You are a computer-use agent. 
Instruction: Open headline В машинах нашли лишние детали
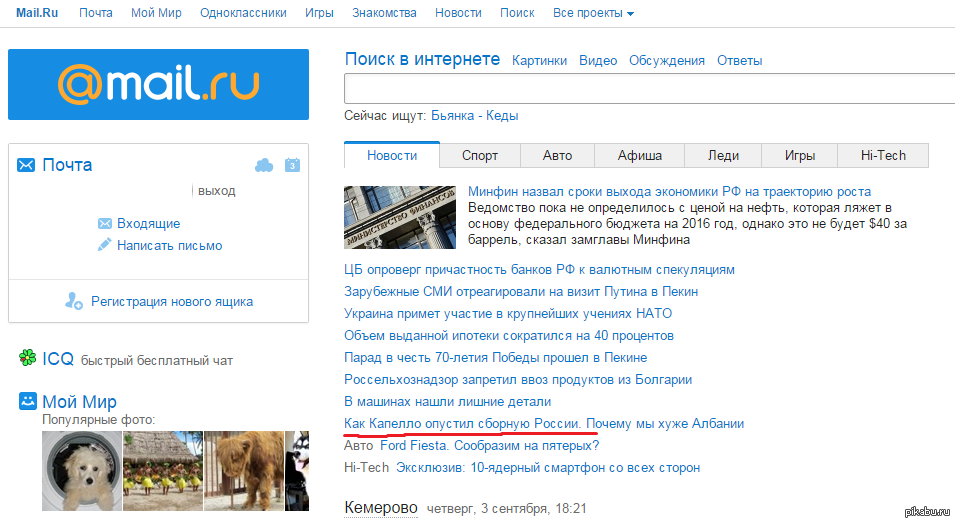click(x=447, y=401)
